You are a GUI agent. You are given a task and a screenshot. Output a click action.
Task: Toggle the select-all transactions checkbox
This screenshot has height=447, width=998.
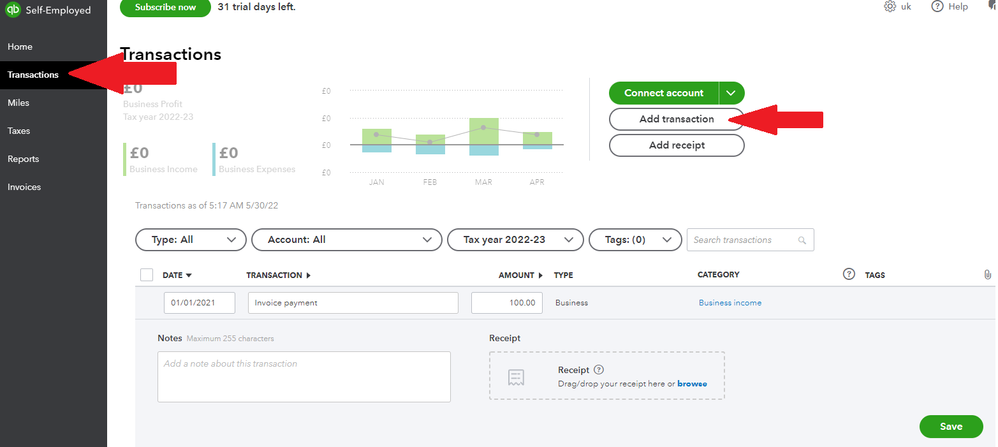click(147, 275)
